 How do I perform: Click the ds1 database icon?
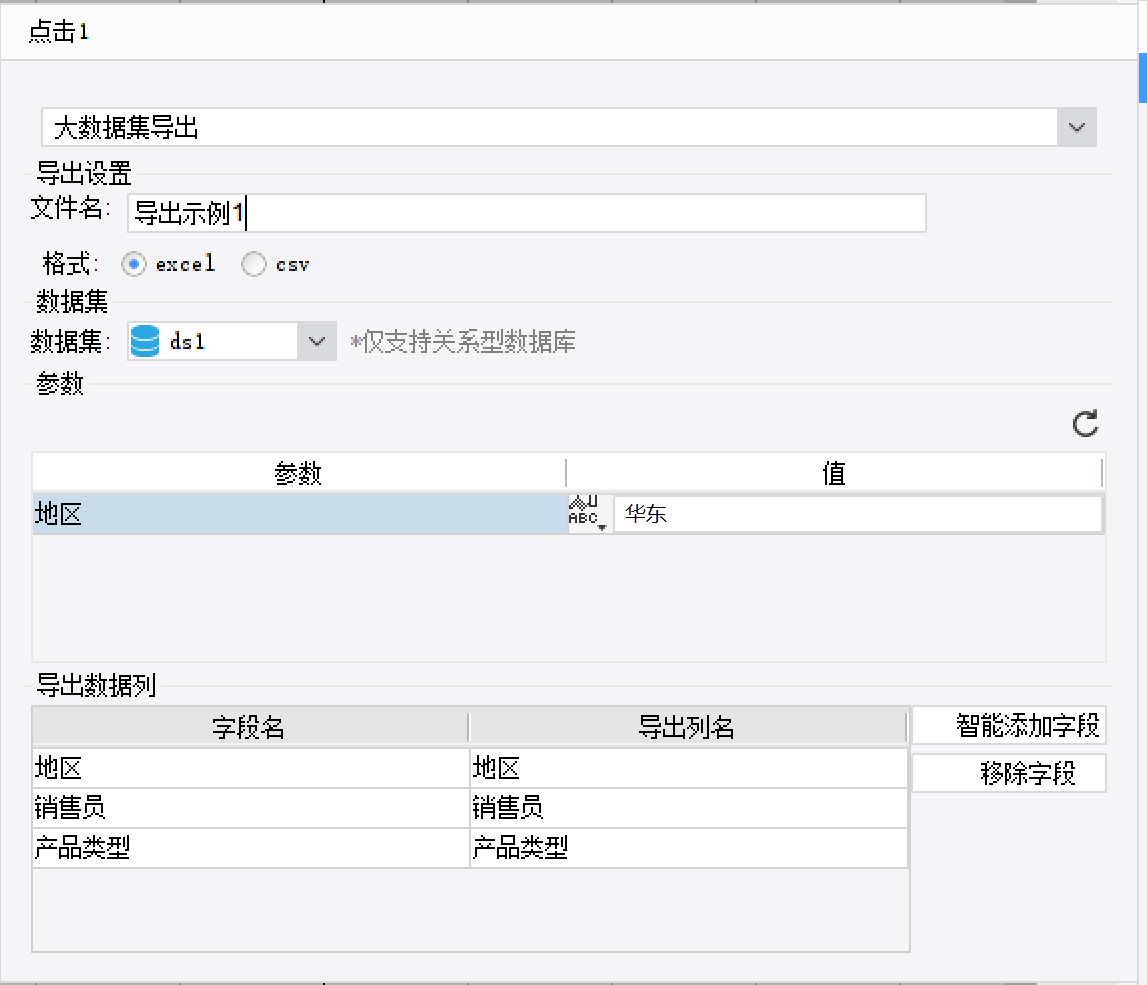click(146, 342)
